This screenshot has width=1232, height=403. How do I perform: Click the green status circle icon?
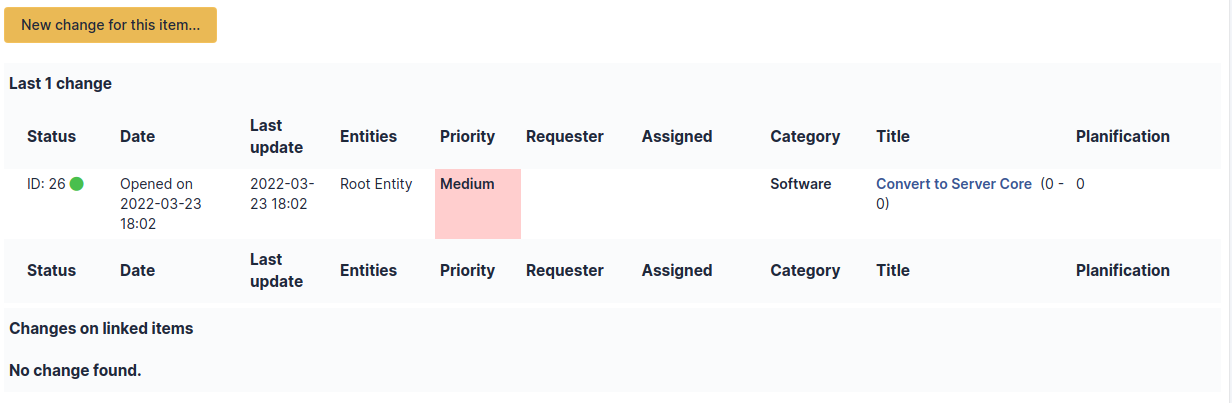pos(77,184)
